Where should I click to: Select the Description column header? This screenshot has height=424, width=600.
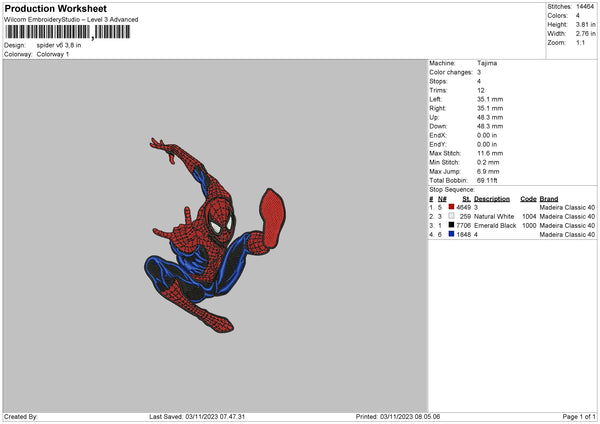(492, 198)
